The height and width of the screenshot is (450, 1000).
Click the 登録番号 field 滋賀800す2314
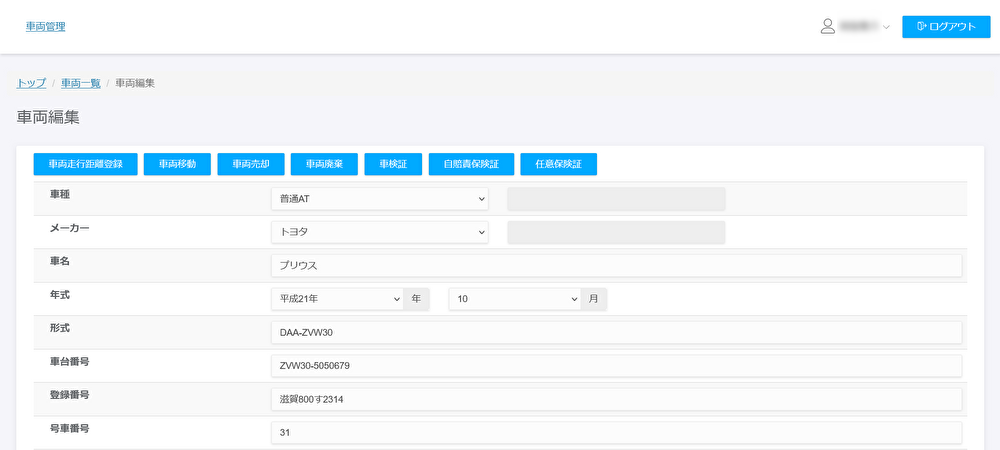click(x=615, y=400)
